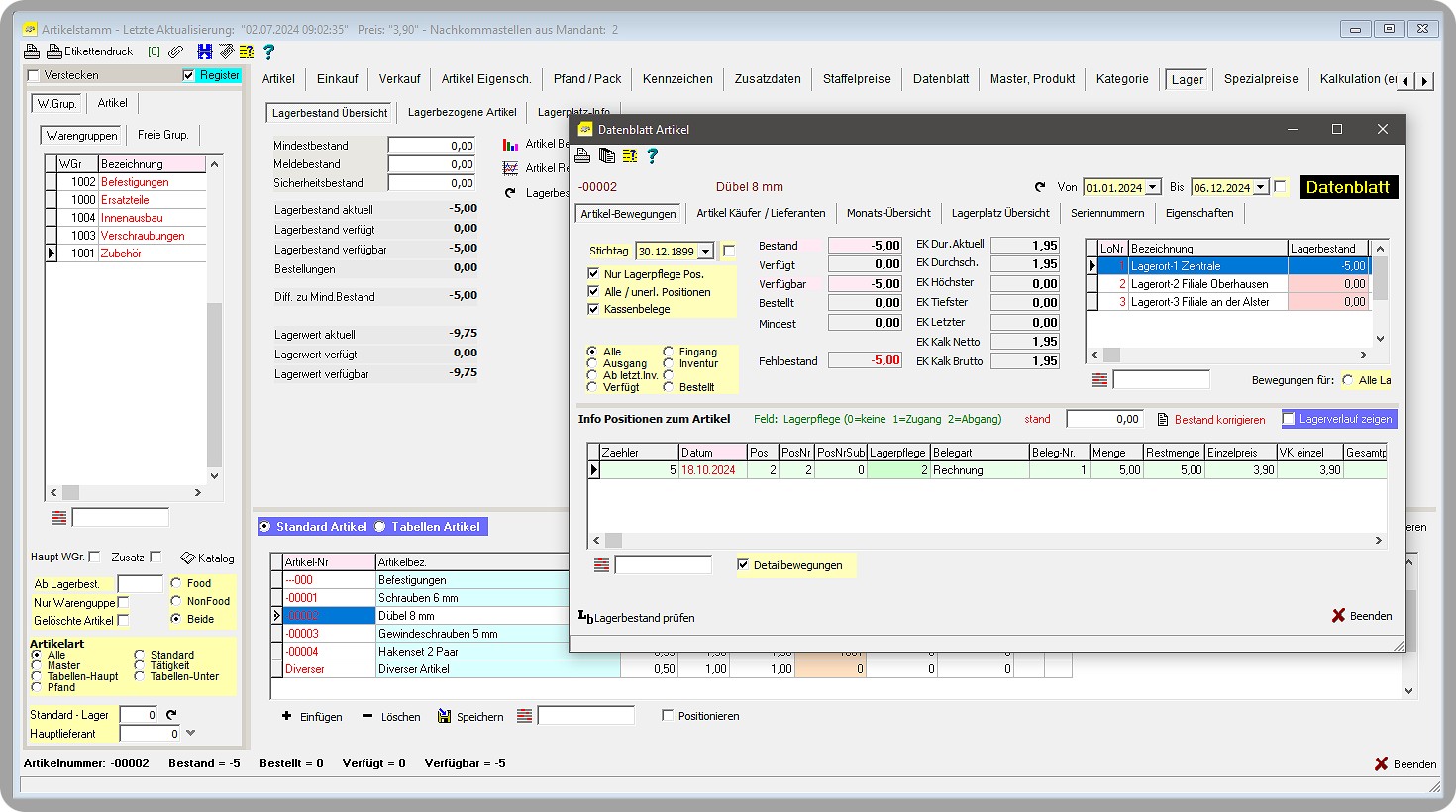Uncheck the Kassenbelege checkbox
Image resolution: width=1456 pixels, height=812 pixels.
pos(594,309)
